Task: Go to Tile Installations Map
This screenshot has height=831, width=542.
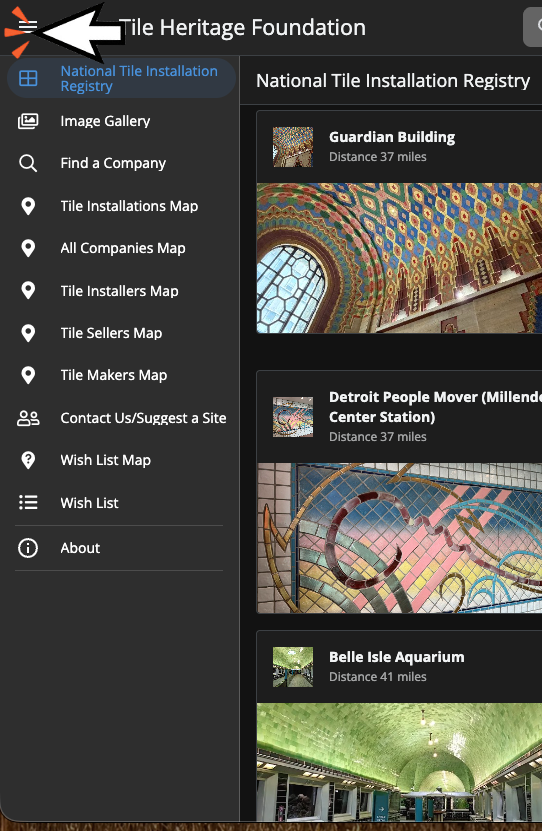Action: click(121, 206)
